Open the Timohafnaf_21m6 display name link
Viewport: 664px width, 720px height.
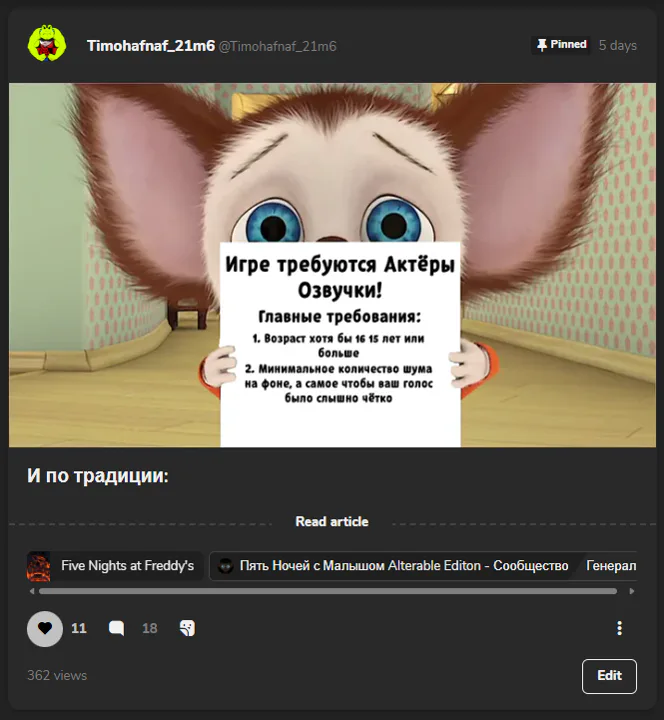[151, 46]
